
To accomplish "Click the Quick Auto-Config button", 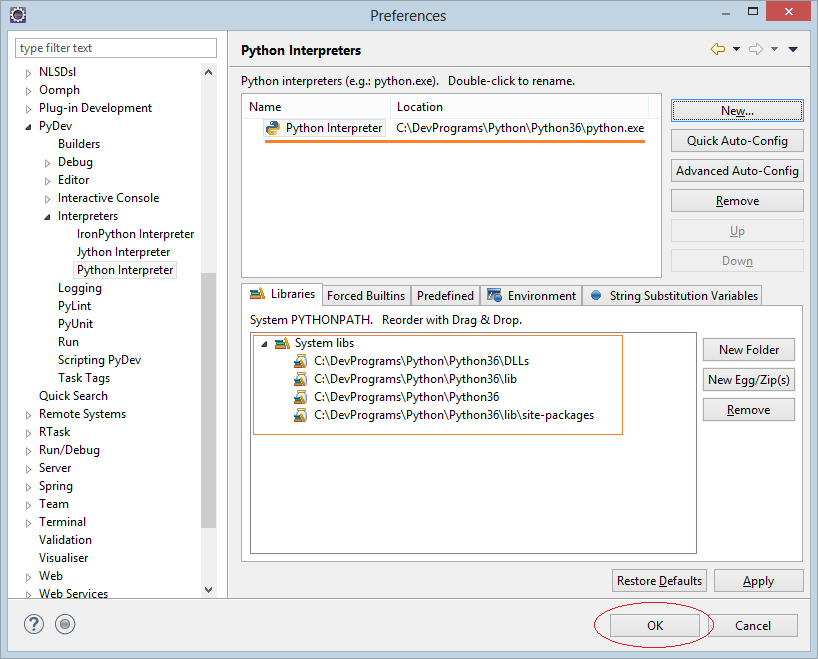I will 737,141.
